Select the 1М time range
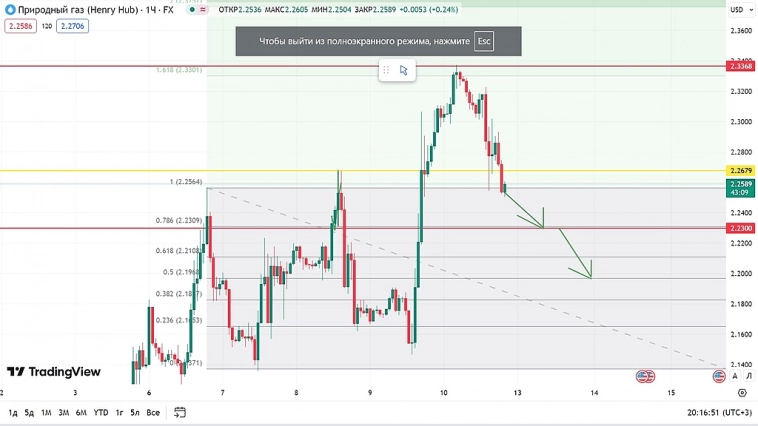This screenshot has width=758, height=426. [x=46, y=412]
